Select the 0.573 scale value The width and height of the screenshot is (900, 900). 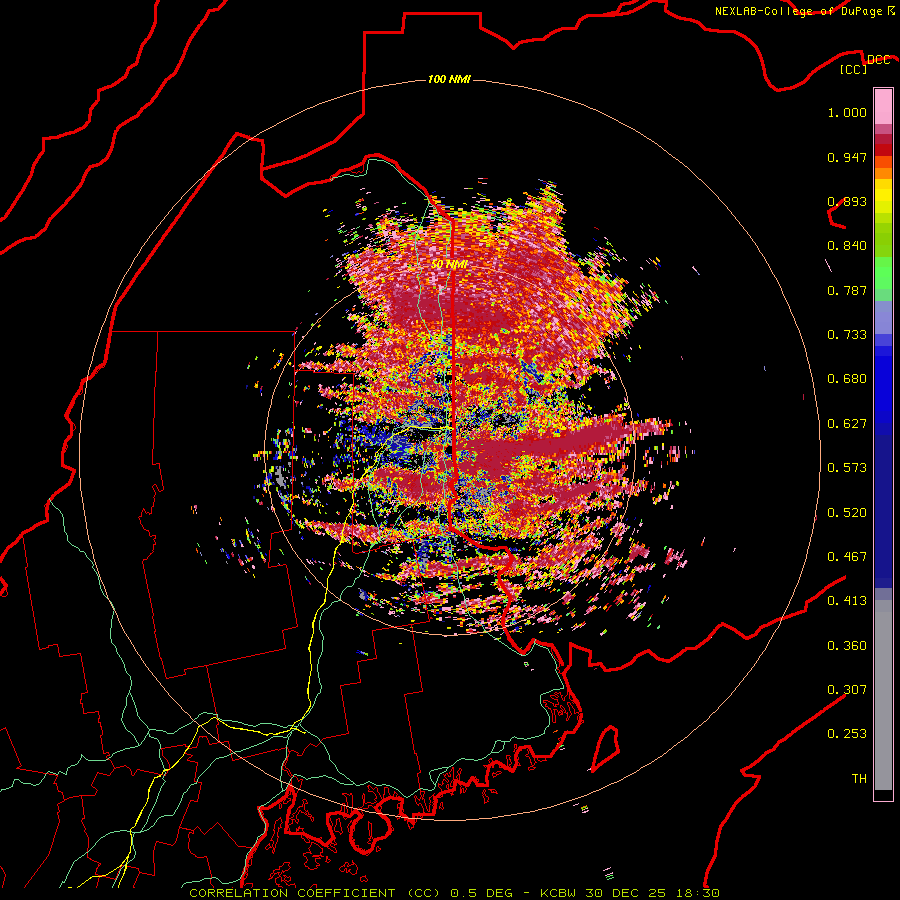847,468
